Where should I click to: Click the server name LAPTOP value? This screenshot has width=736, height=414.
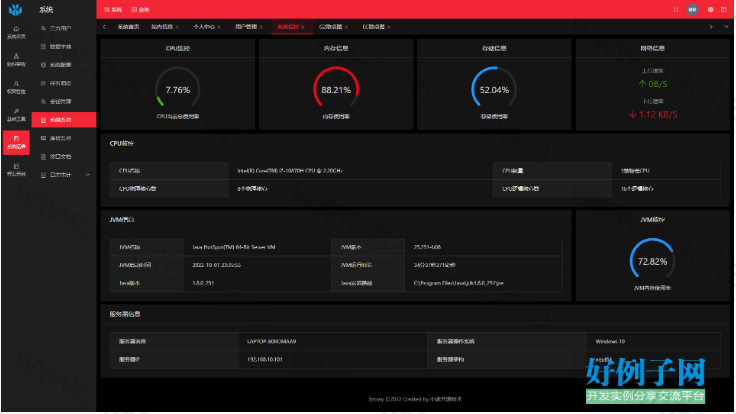(x=271, y=341)
